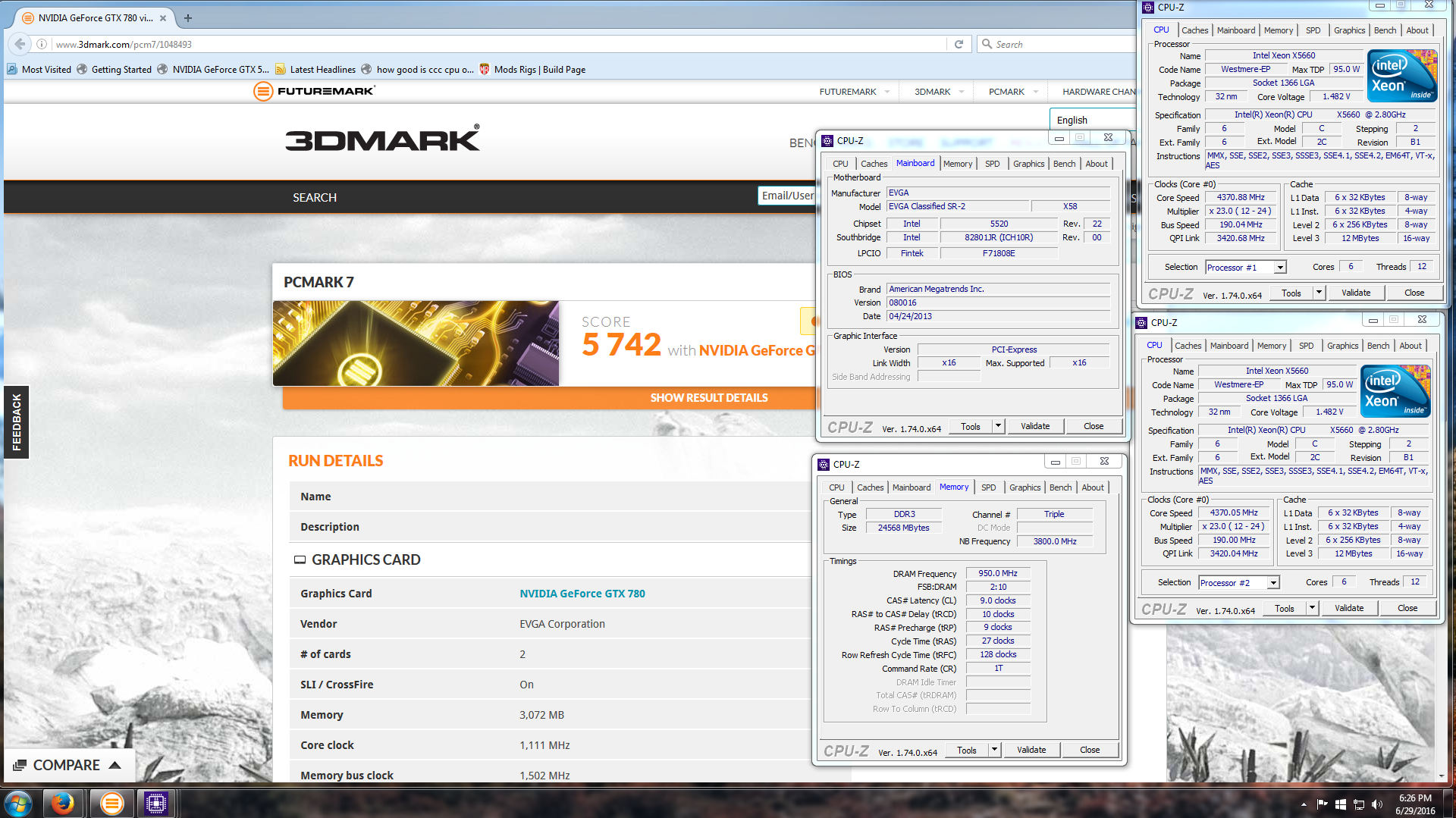Image resolution: width=1456 pixels, height=818 pixels.
Task: Minimize the Memory CPU-Z window
Action: [1055, 462]
